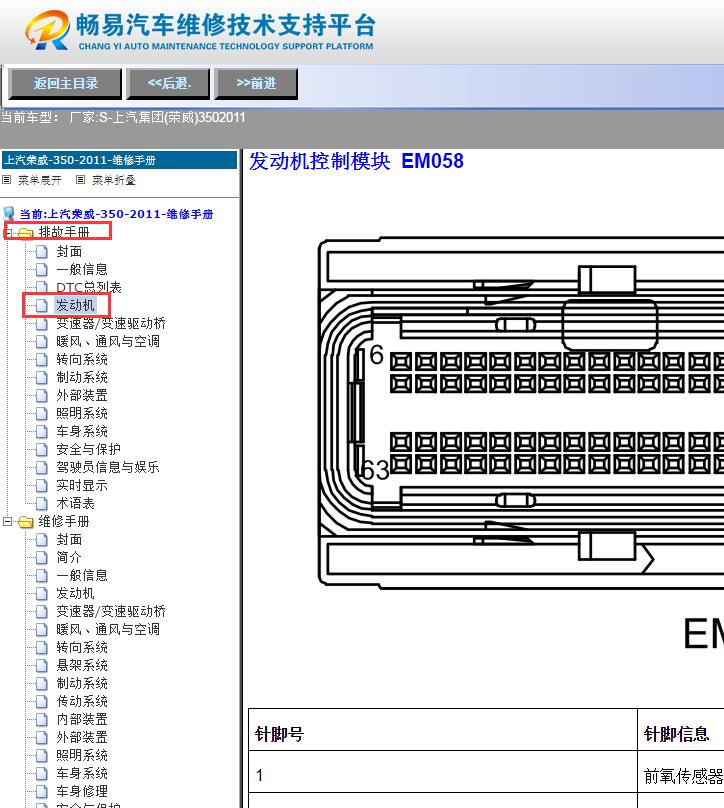
Task: Click the 返回主目录 button
Action: [x=65, y=83]
